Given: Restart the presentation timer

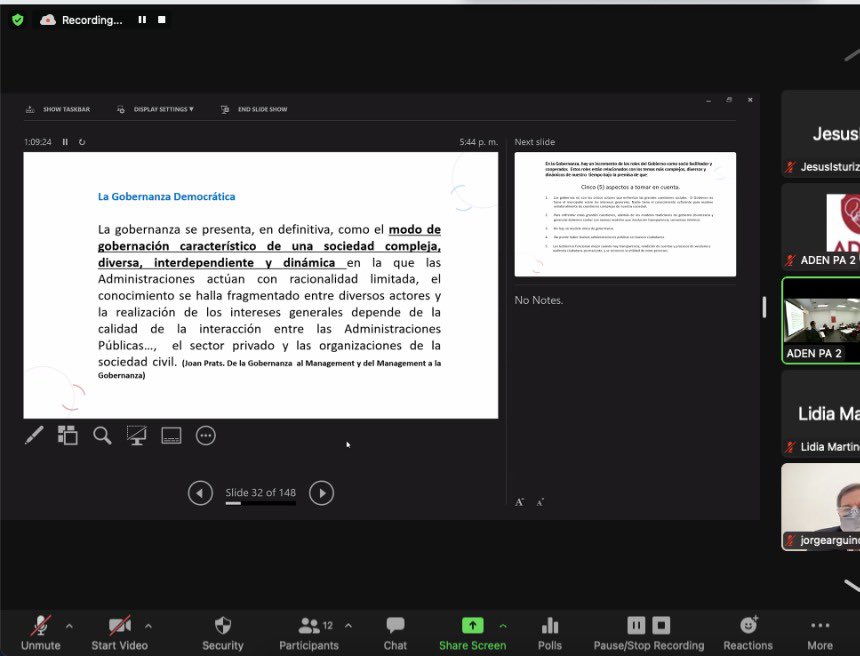Looking at the screenshot, I should click(82, 142).
